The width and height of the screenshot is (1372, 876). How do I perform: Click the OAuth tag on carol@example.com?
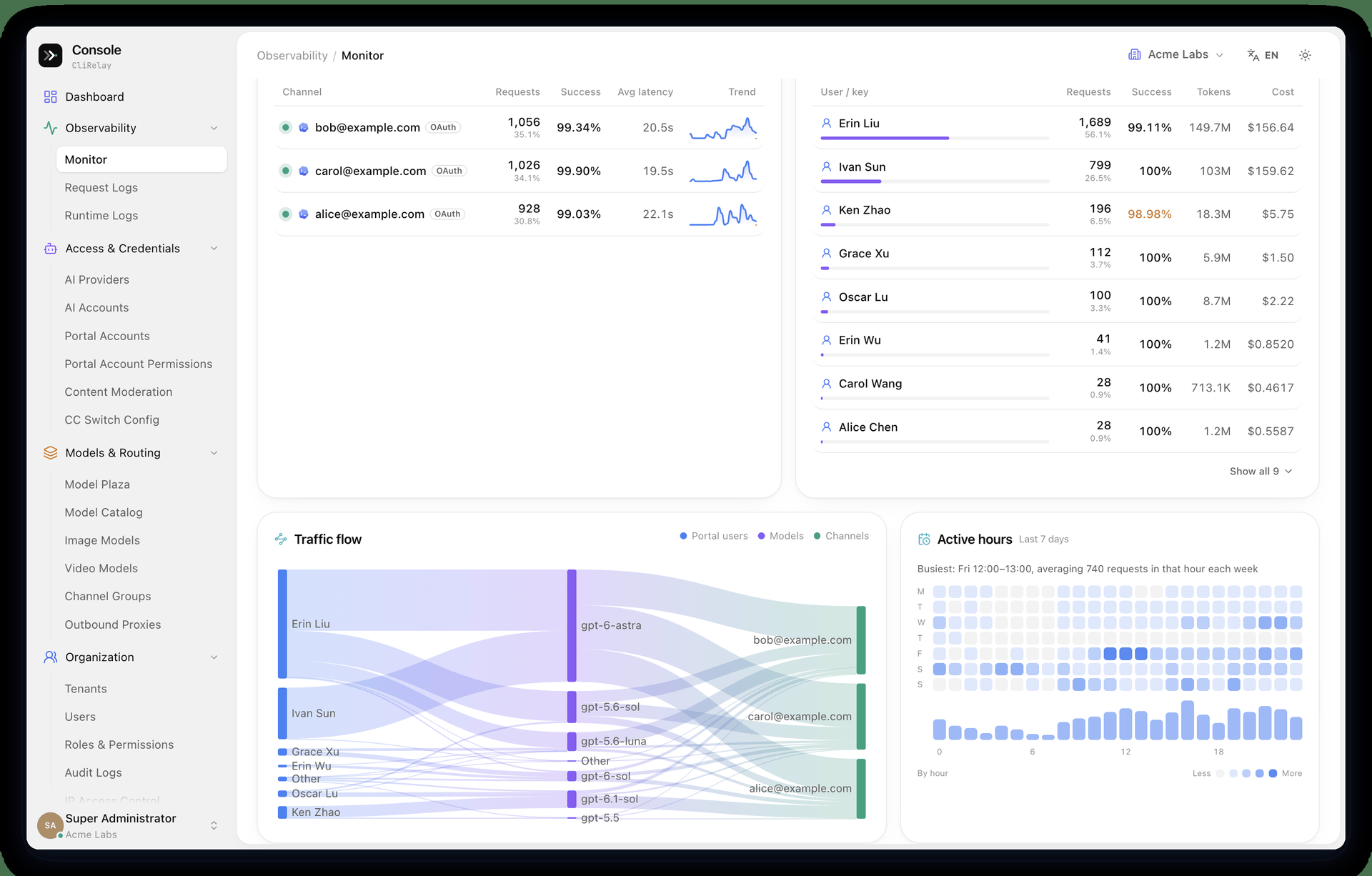tap(449, 171)
